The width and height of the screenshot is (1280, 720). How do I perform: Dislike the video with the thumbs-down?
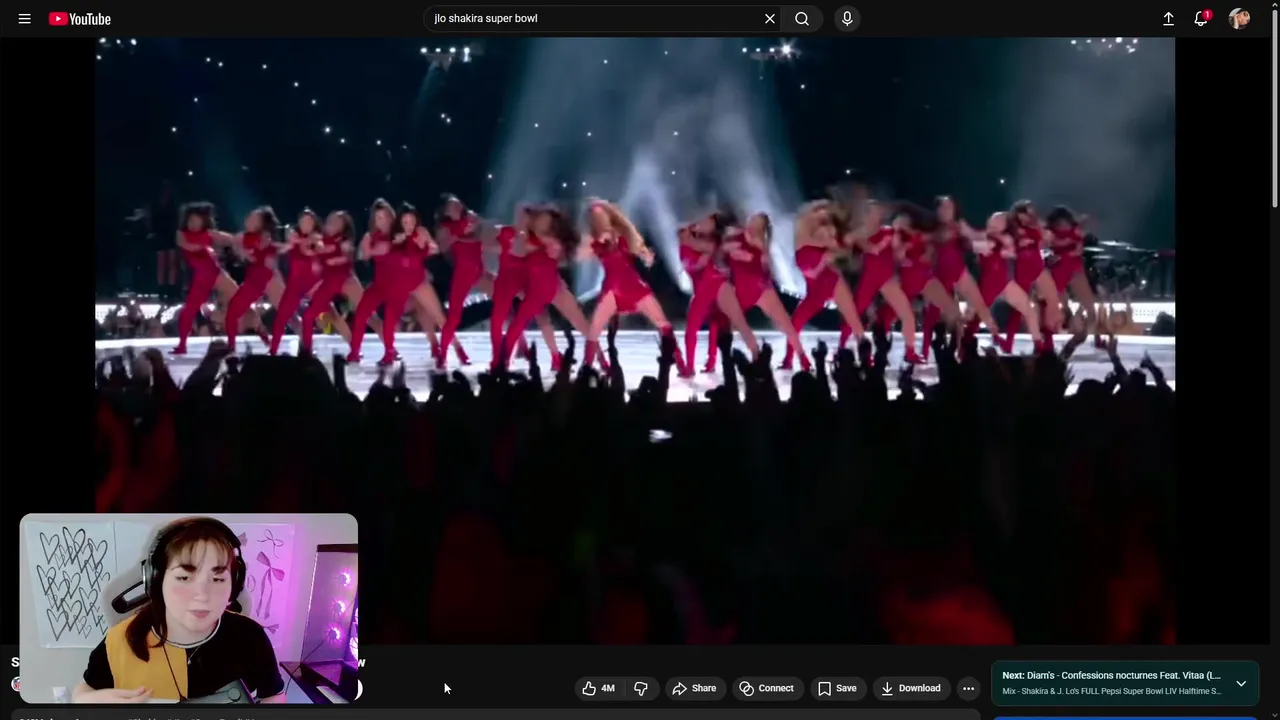[x=641, y=688]
